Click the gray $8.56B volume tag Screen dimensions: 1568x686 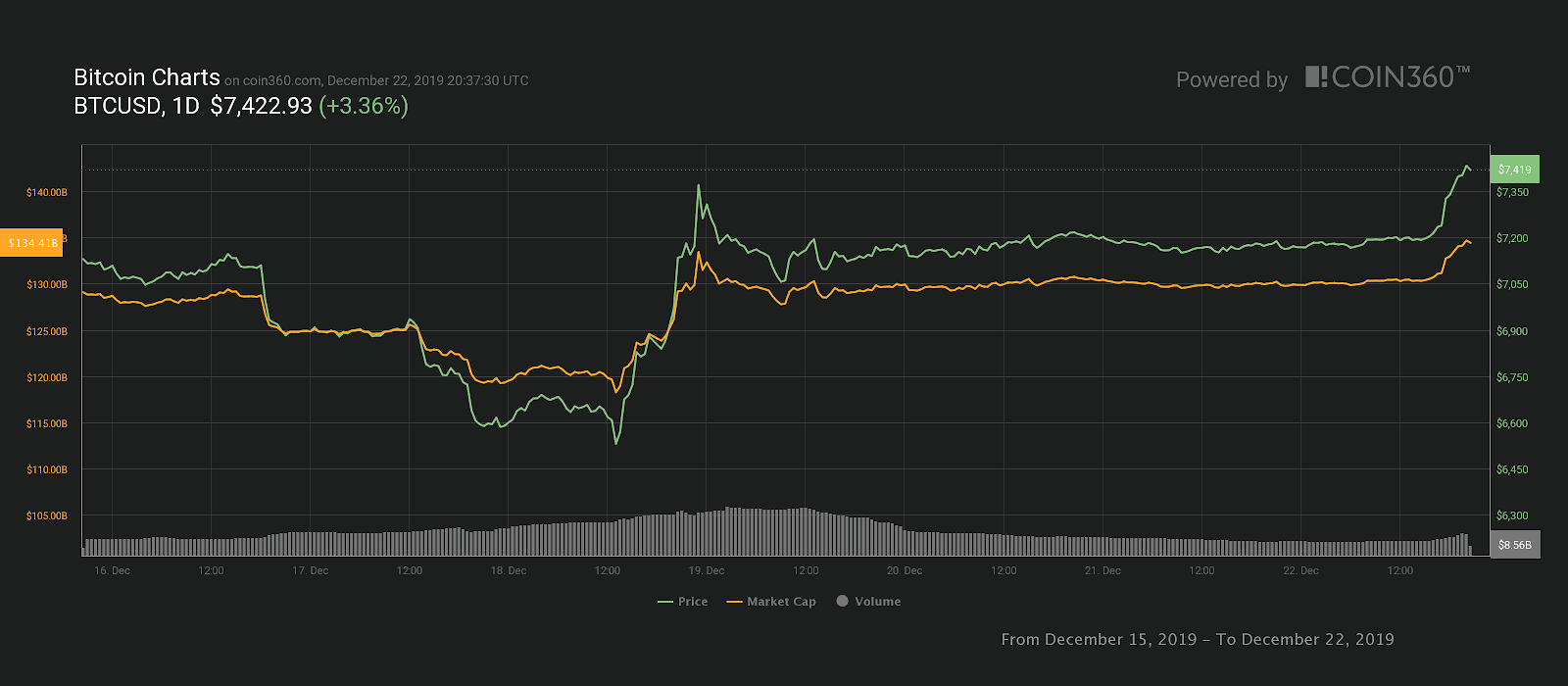click(1514, 545)
